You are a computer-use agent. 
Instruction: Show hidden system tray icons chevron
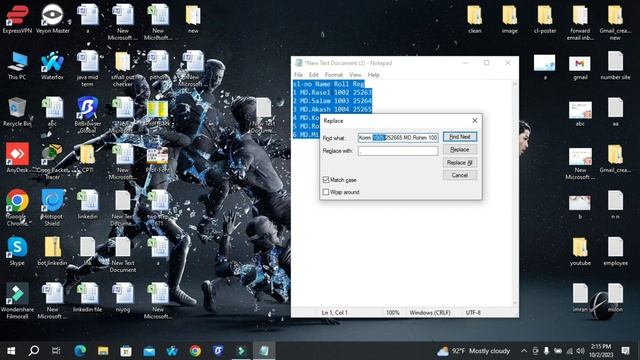(524, 351)
